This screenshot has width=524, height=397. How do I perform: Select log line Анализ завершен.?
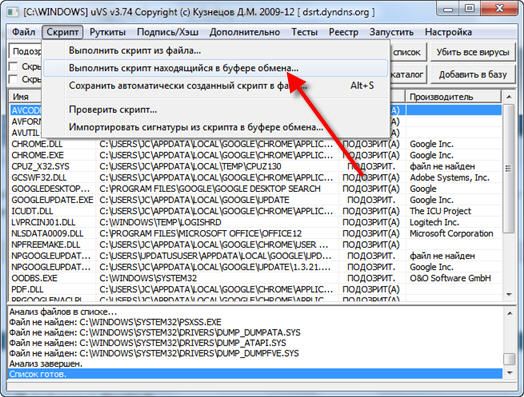255,364
